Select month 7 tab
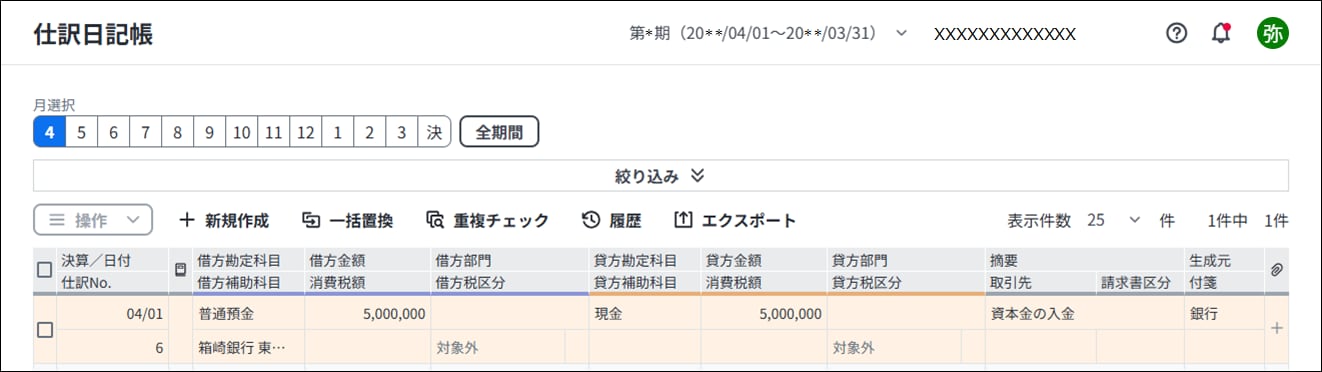The image size is (1322, 372). (145, 132)
